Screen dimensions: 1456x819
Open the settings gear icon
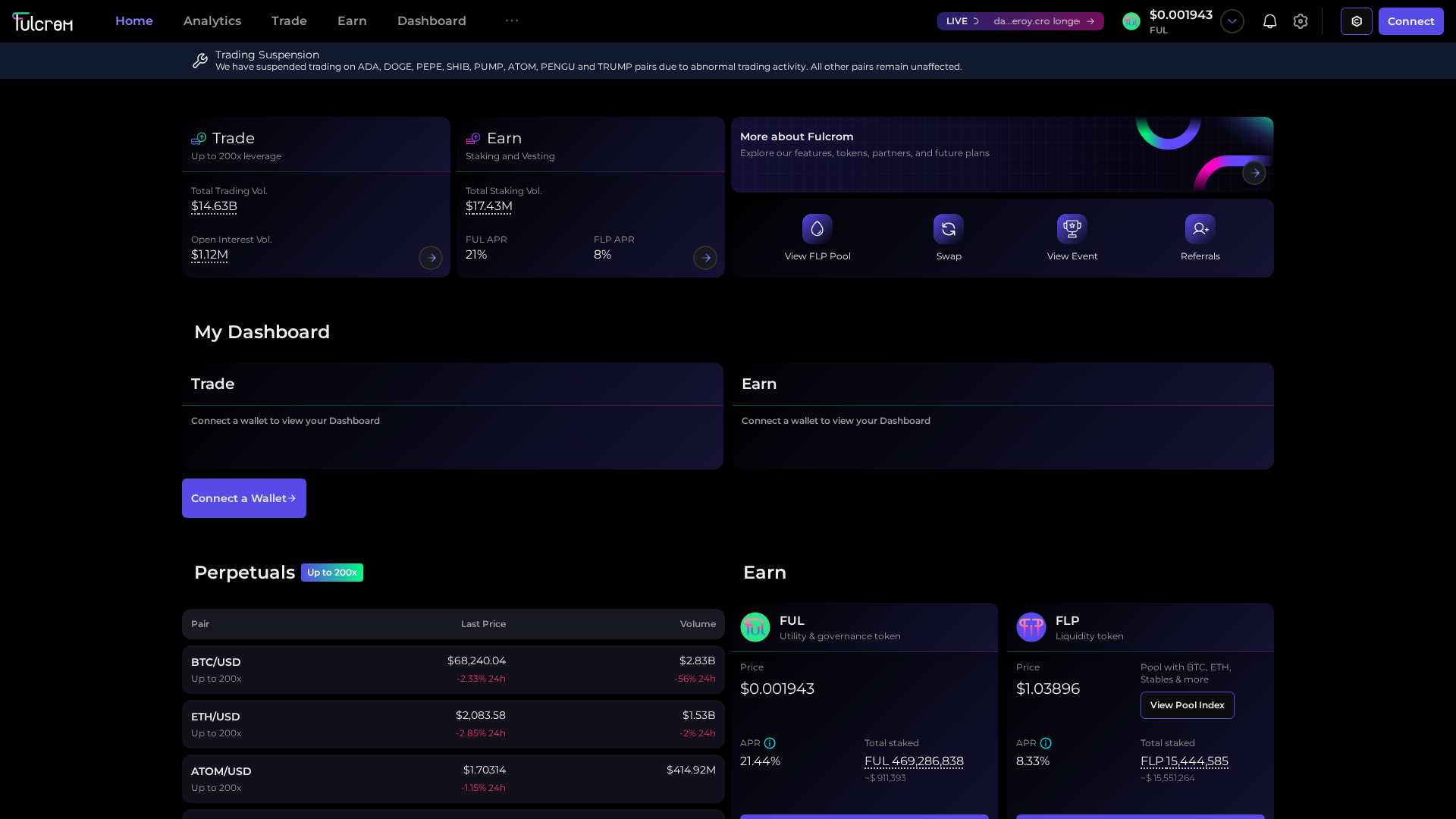[1301, 20]
